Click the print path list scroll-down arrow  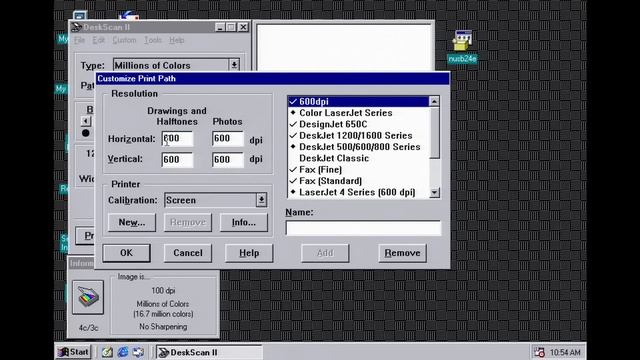coord(434,192)
